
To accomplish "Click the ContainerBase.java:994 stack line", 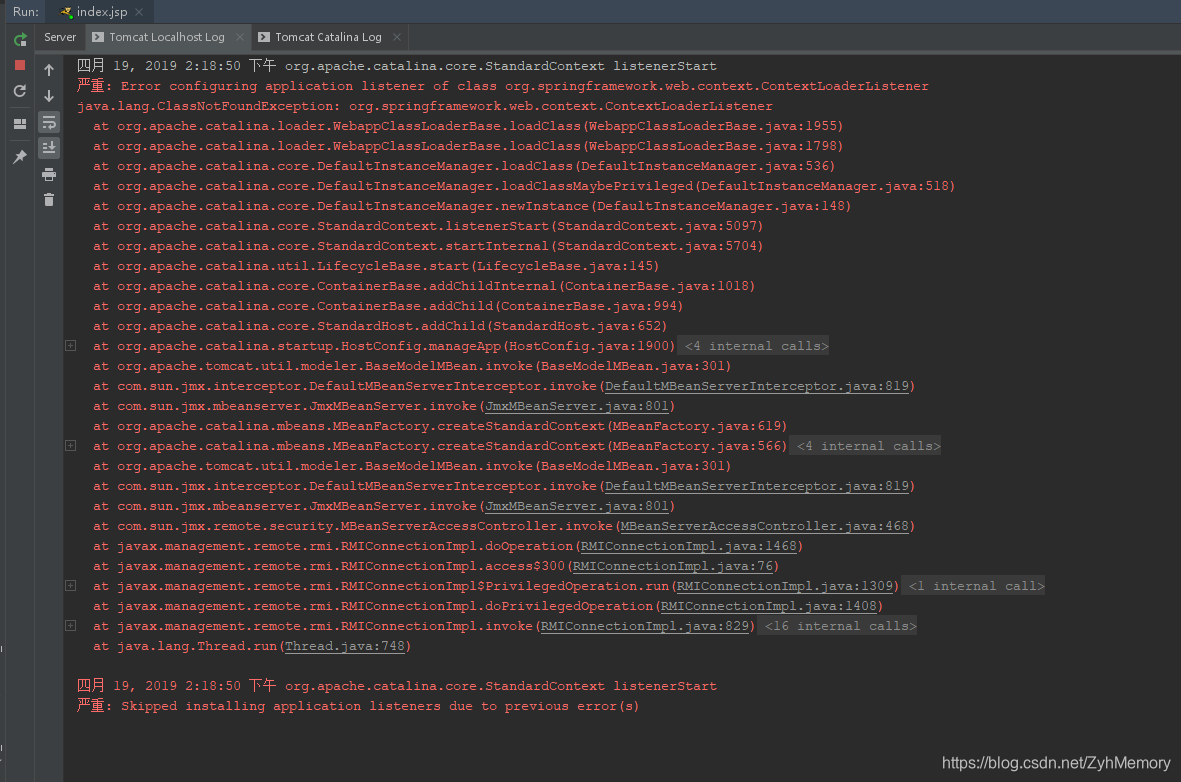I will [388, 306].
